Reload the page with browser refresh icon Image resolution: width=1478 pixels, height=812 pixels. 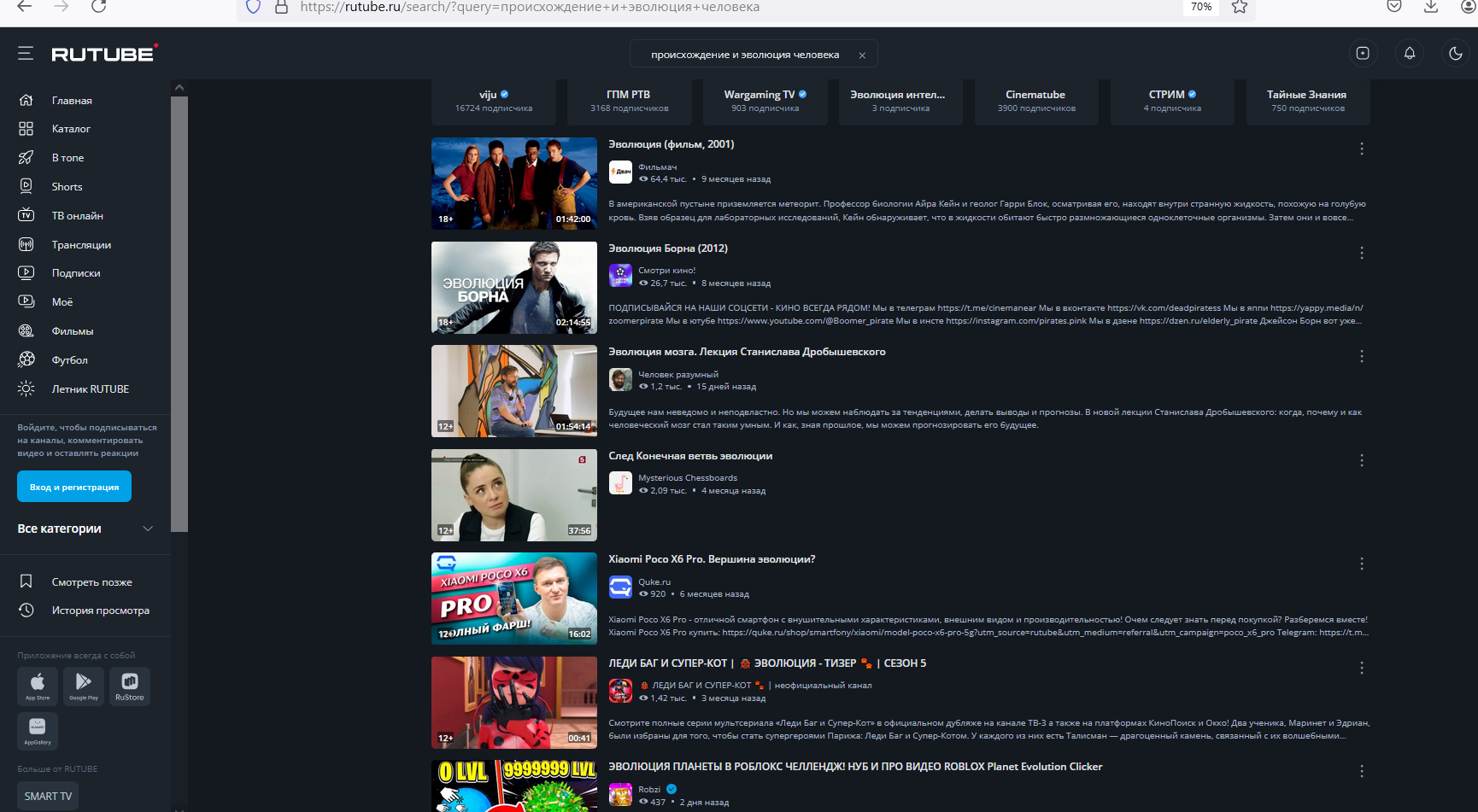(99, 6)
